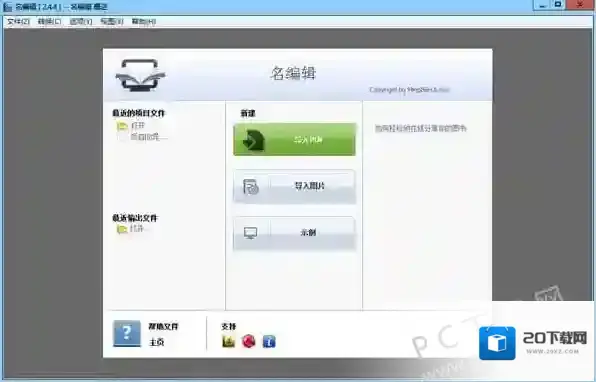Click the book scanner logo icon
This screenshot has height=382, width=596.
(x=140, y=75)
